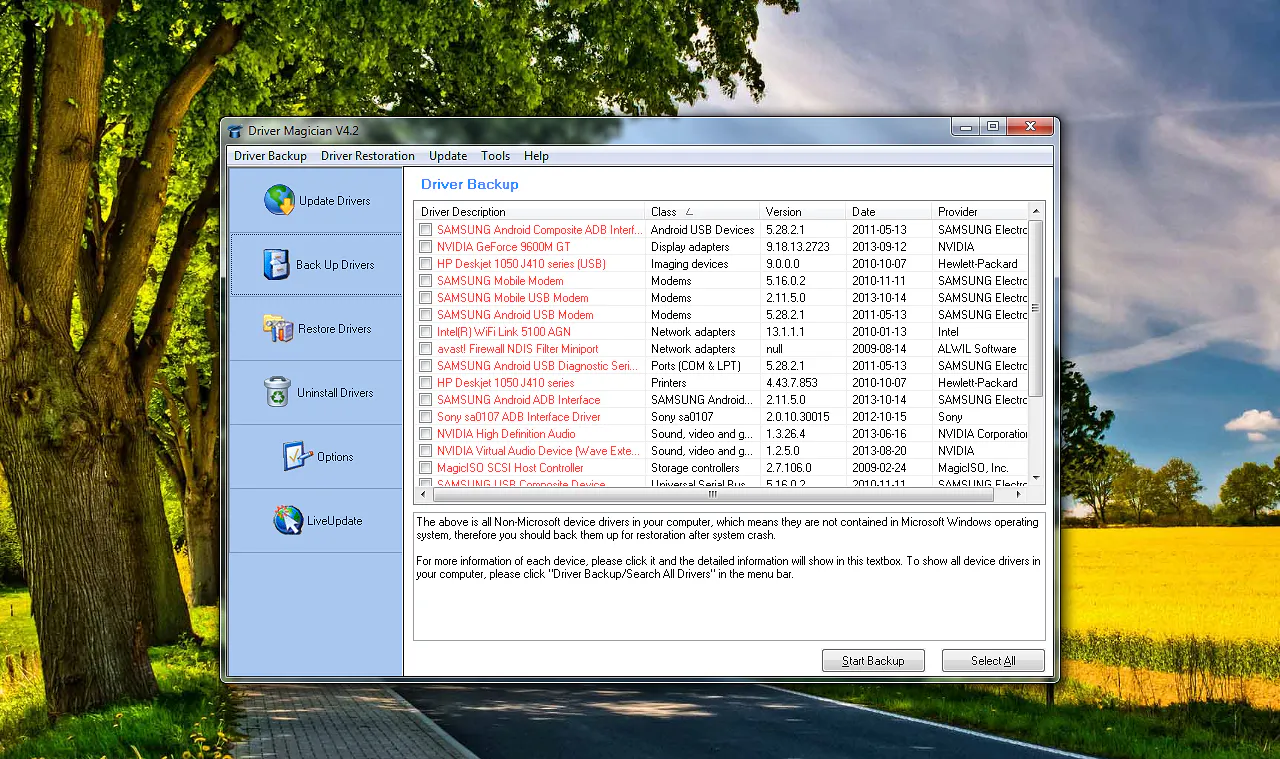Check the Intel(R) WiFi Link 5100 AGN driver
Image resolution: width=1280 pixels, height=759 pixels.
click(x=425, y=331)
